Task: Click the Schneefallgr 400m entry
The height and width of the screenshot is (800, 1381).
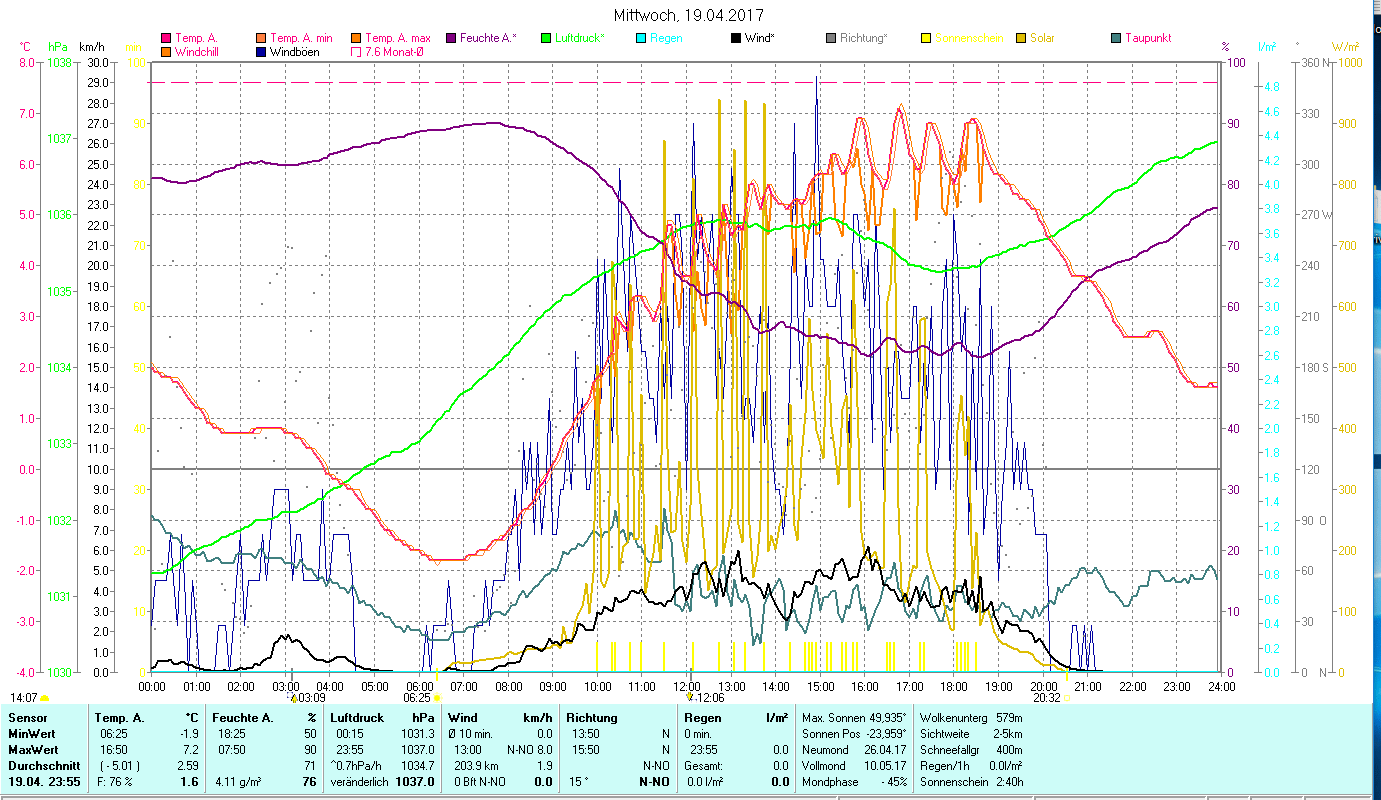Action: click(x=971, y=750)
